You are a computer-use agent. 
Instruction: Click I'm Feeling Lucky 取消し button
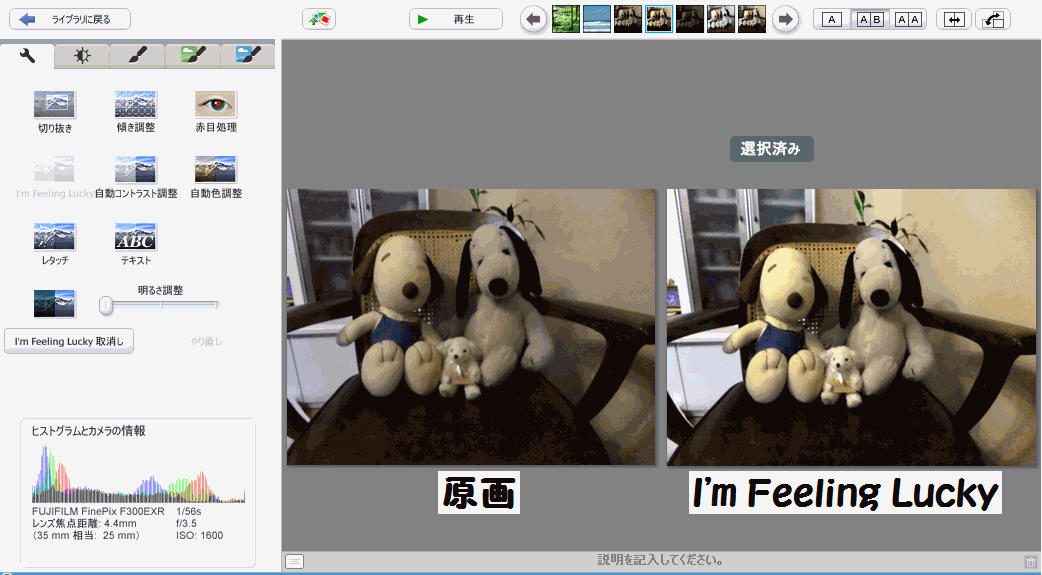point(69,341)
